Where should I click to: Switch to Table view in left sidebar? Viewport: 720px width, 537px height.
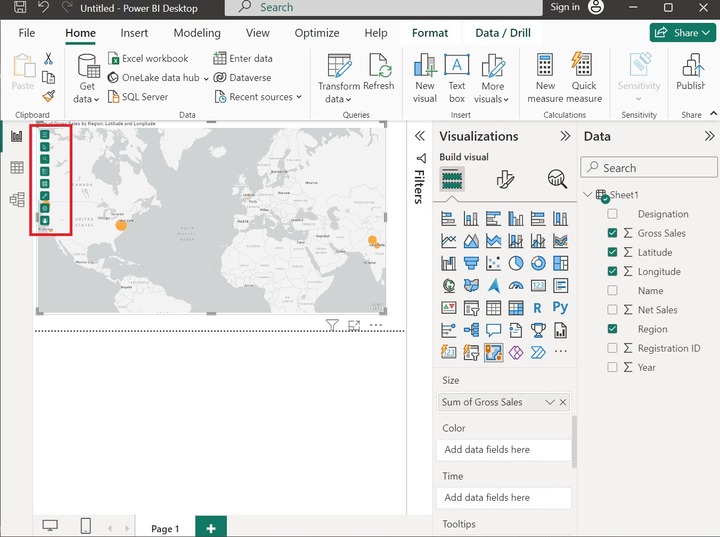[17, 168]
